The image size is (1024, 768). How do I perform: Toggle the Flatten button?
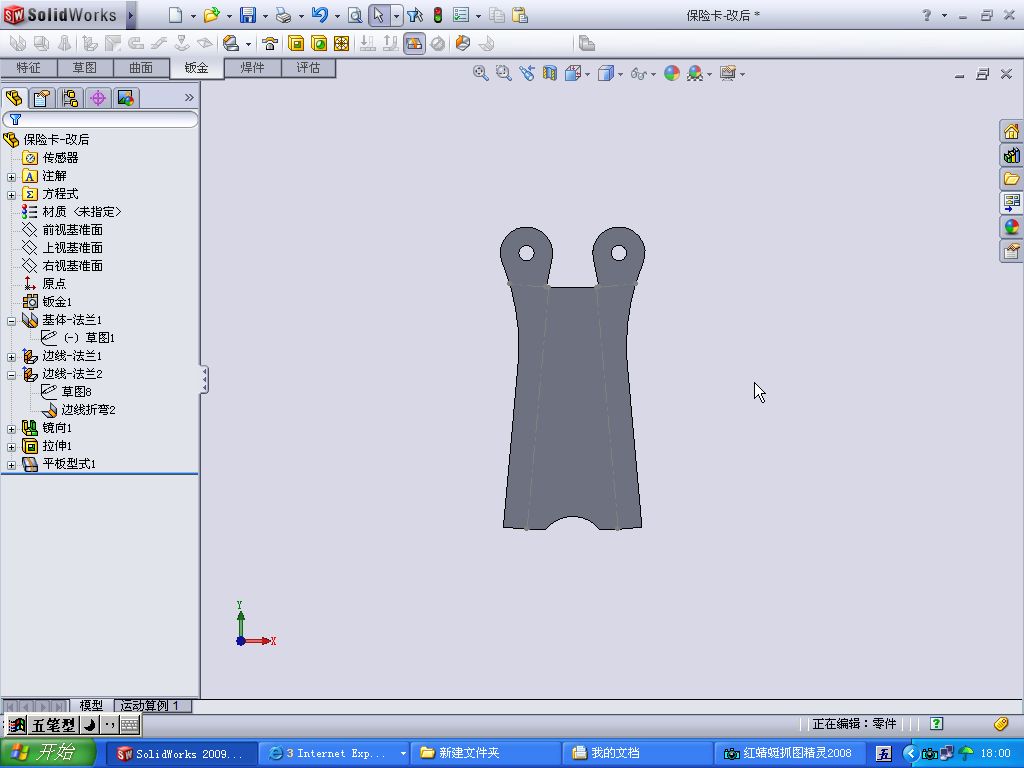pos(414,44)
